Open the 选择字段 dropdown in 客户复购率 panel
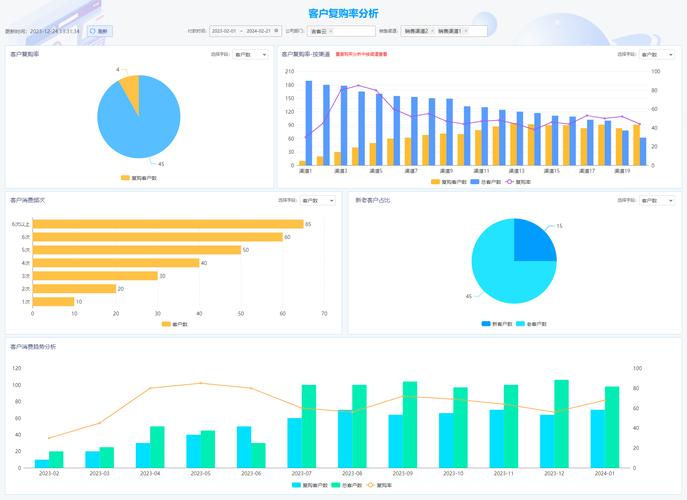687x500 pixels. pos(250,55)
